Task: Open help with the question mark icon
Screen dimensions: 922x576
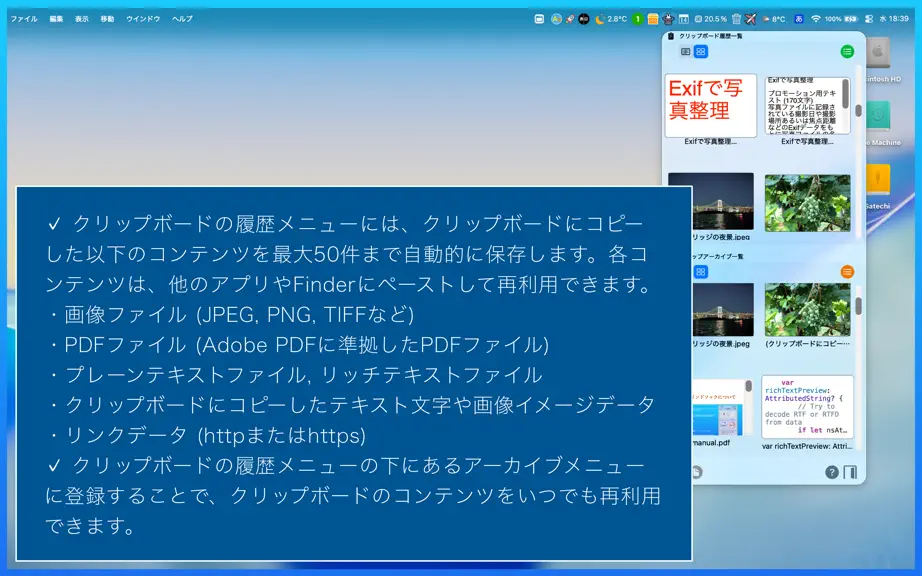Action: [831, 472]
